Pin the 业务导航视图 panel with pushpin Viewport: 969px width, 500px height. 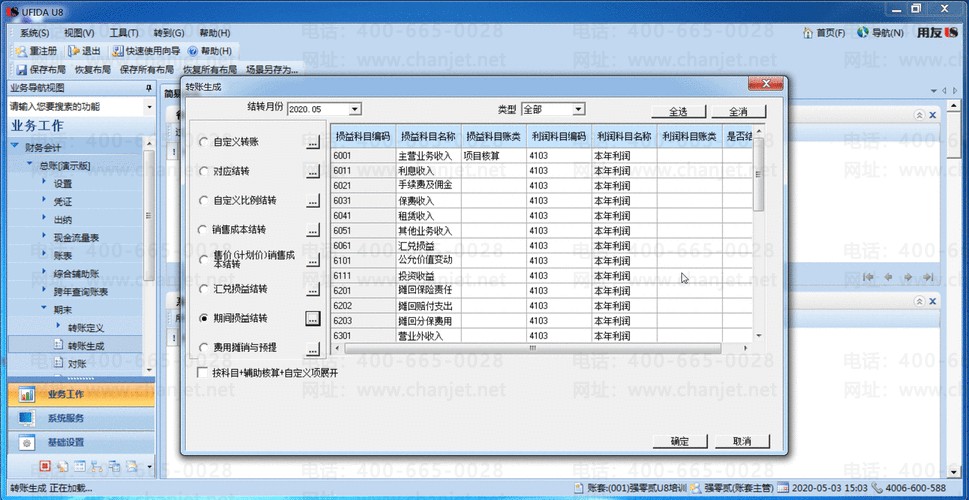click(148, 88)
